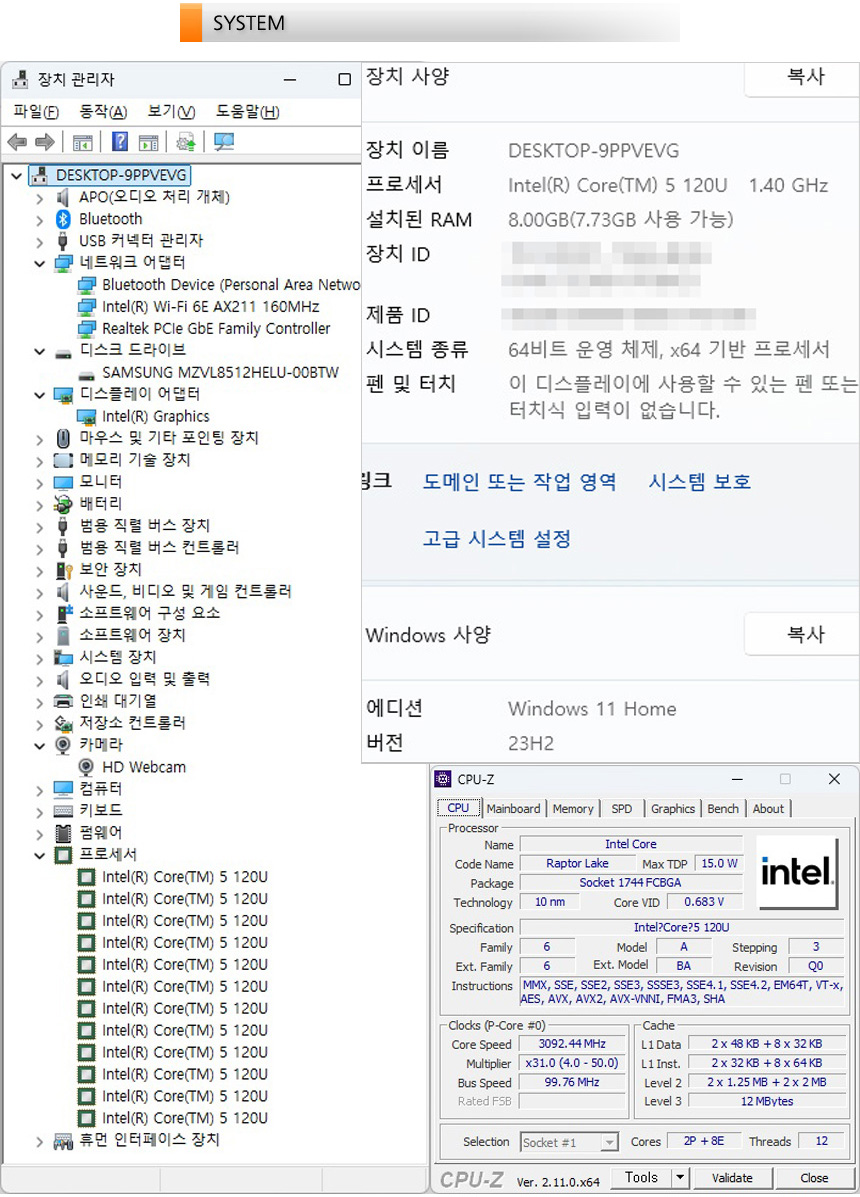Click the Forward arrow in Device Manager toolbar
The image size is (860, 1197).
44,142
